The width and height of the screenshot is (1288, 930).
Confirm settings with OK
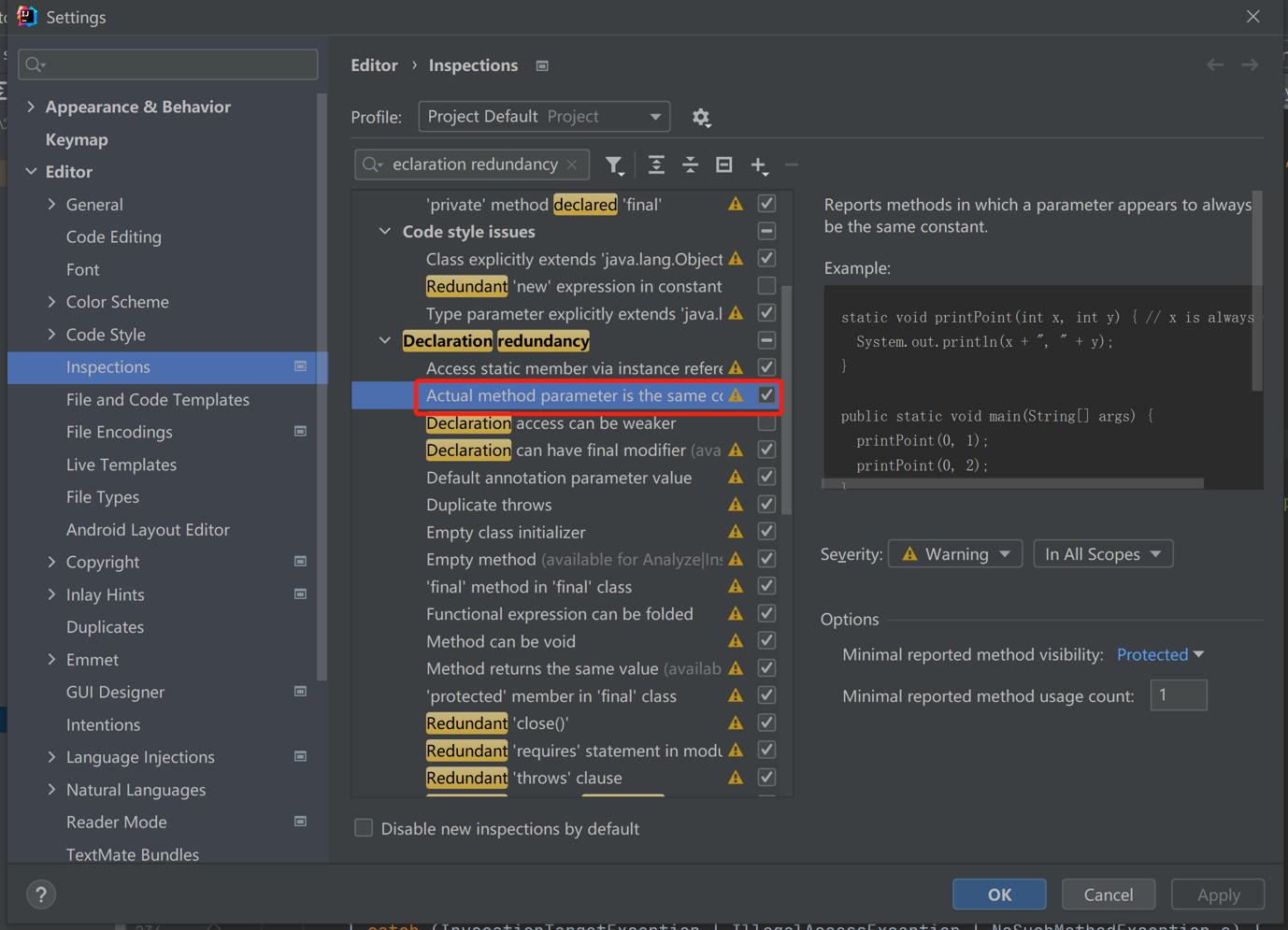click(998, 894)
